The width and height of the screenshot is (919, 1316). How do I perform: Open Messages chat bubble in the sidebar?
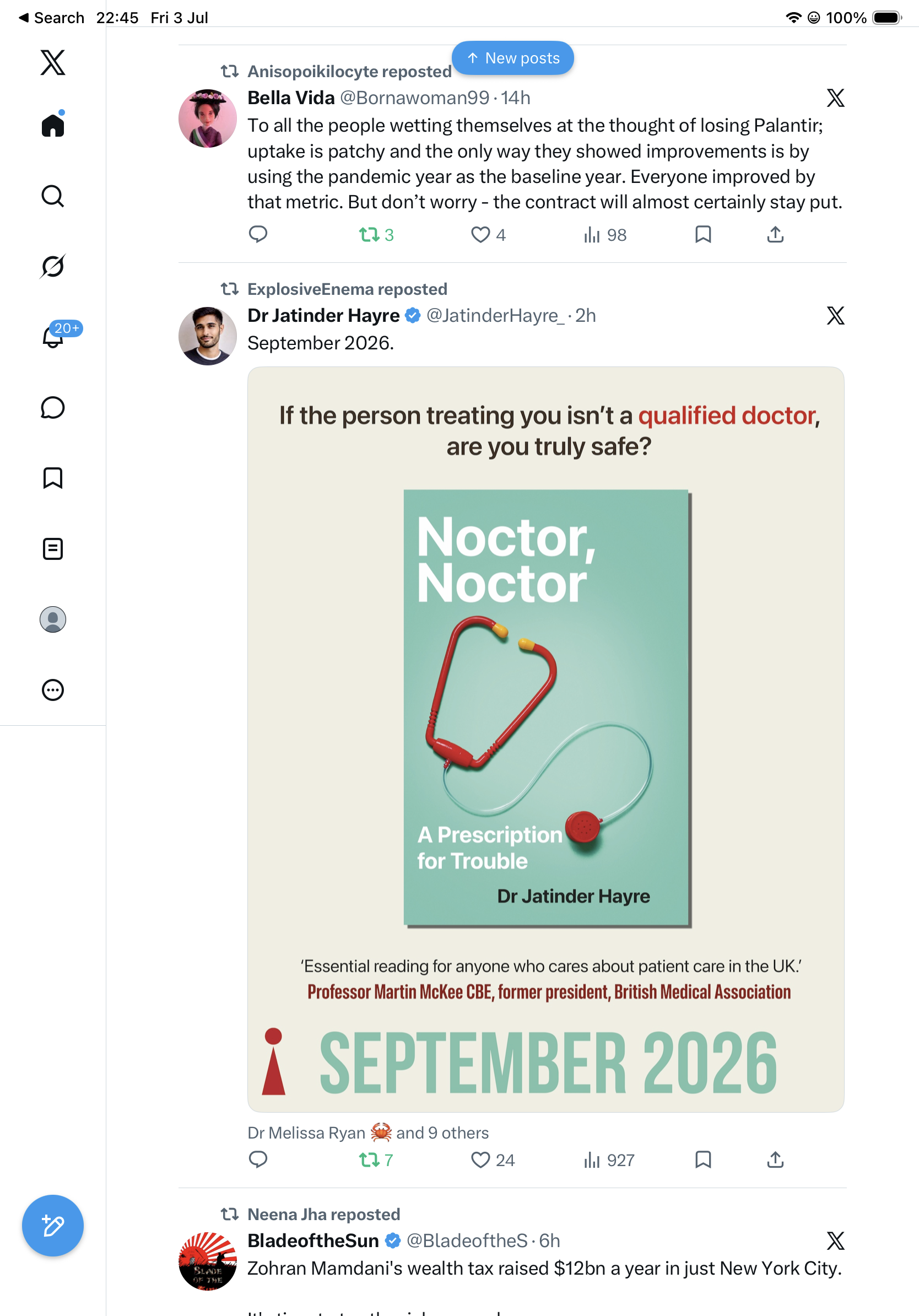point(53,407)
